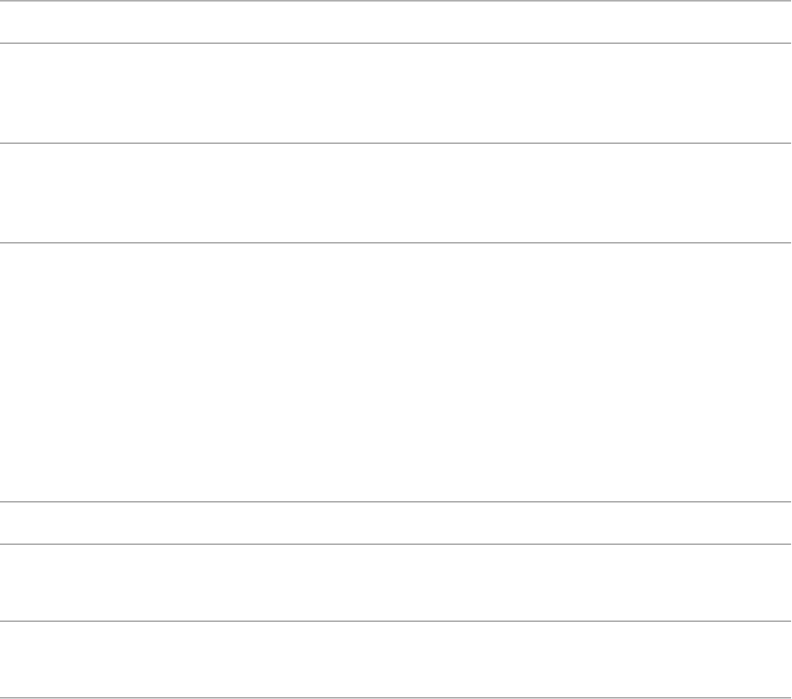Select the sixth row in the list
The image size is (792, 699).
395,583
